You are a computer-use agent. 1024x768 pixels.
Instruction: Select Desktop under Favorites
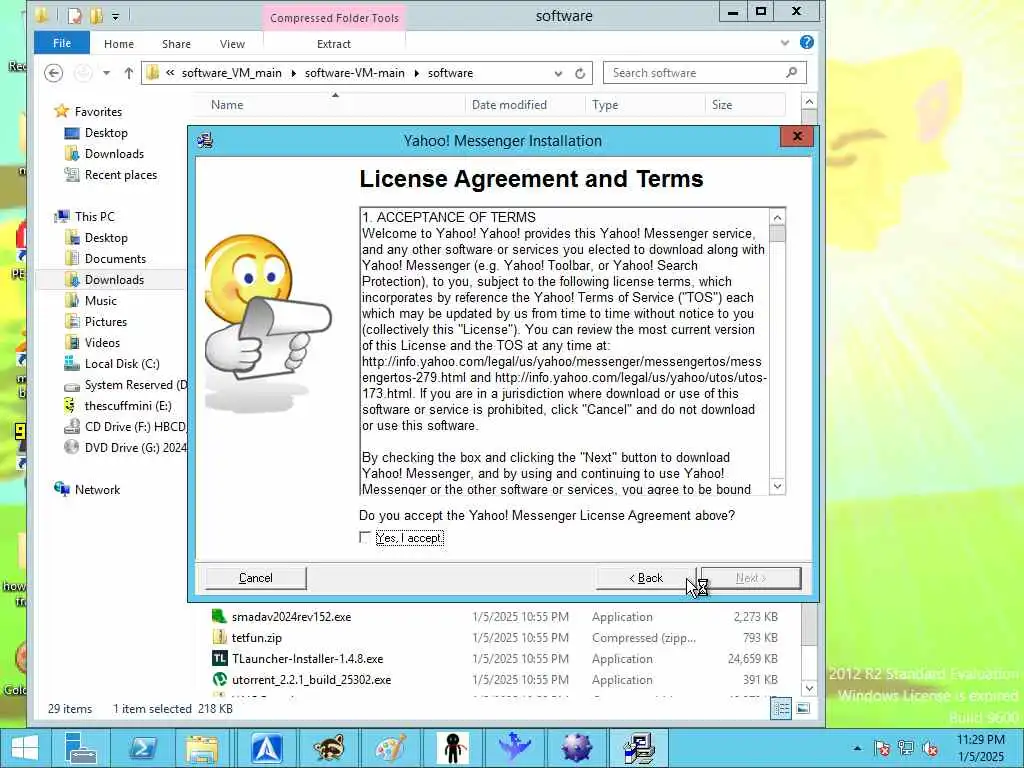click(106, 133)
